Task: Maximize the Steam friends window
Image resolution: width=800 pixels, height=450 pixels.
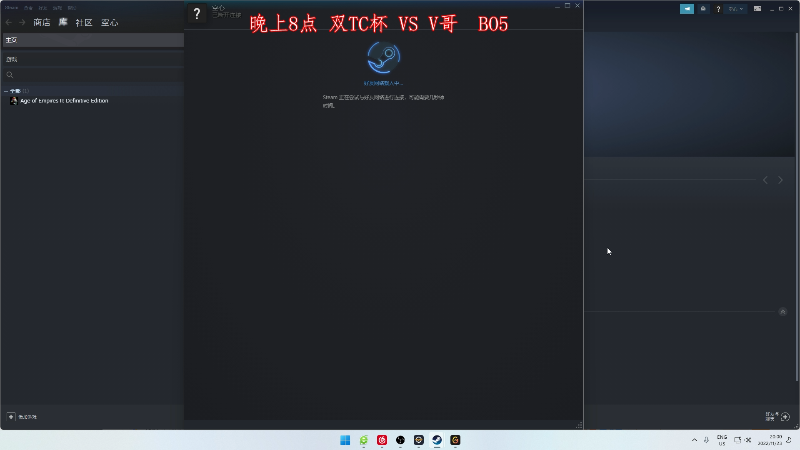Action: click(x=567, y=6)
